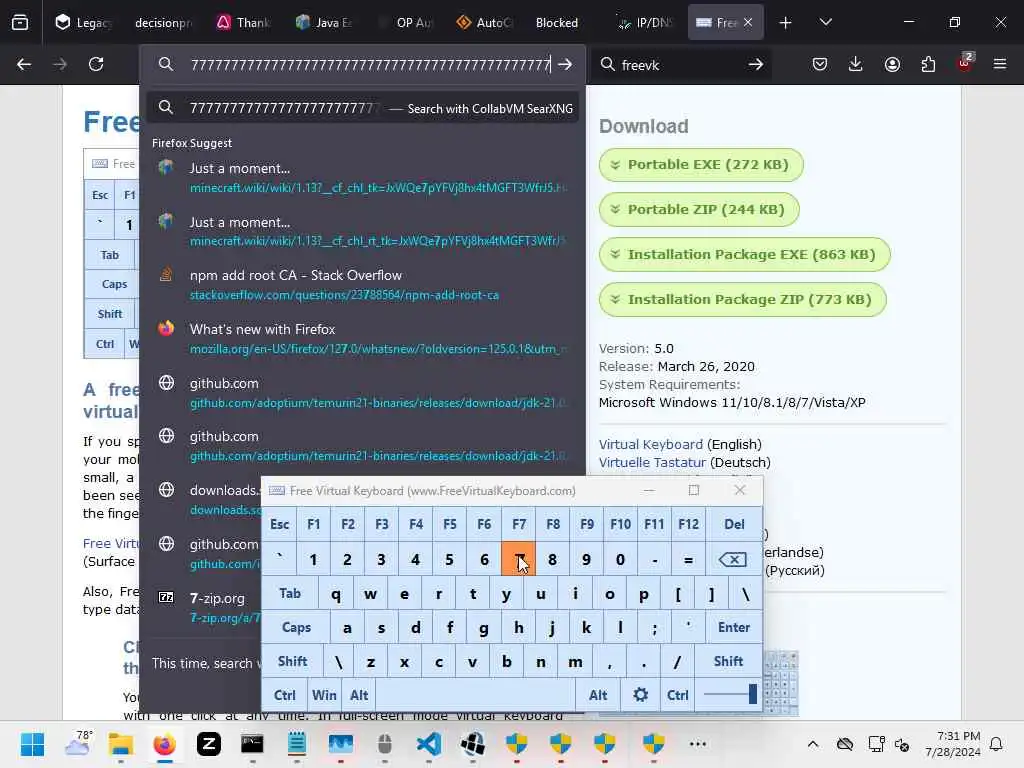Click the Tab key on virtual keyboard
The height and width of the screenshot is (768, 1024).
pyautogui.click(x=290, y=593)
